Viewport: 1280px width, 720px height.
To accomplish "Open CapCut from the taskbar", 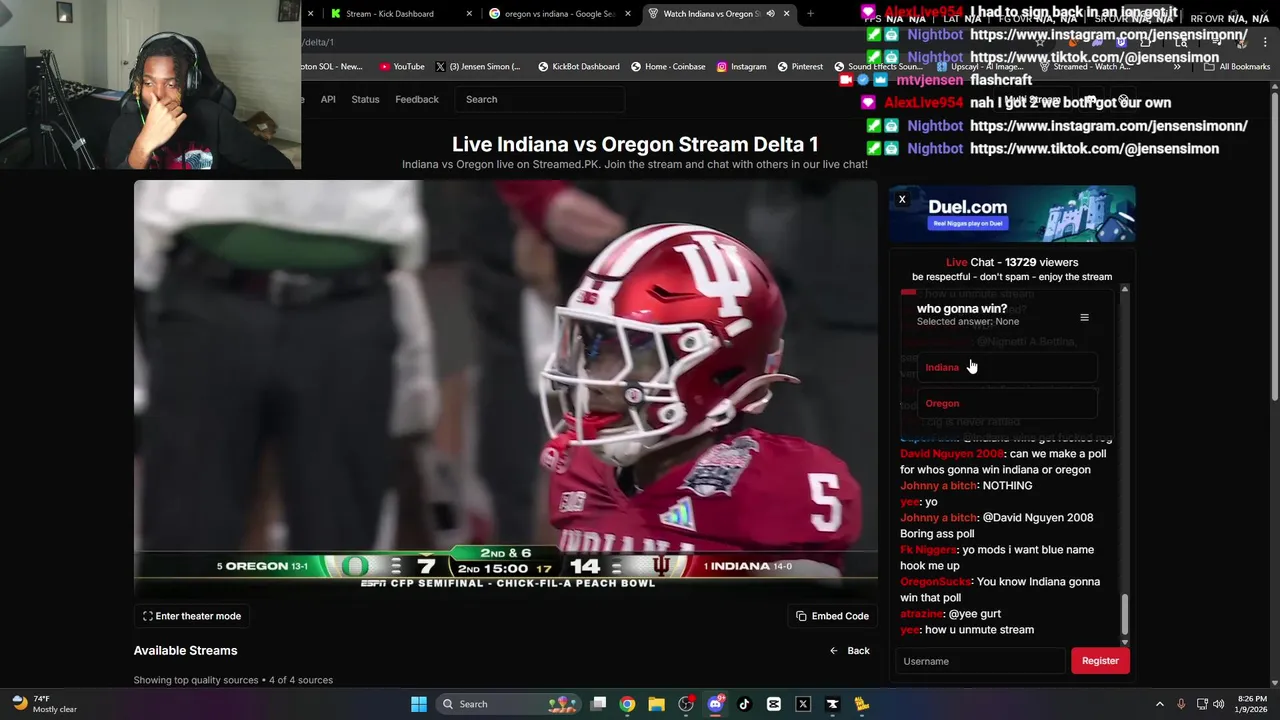I will pyautogui.click(x=773, y=704).
